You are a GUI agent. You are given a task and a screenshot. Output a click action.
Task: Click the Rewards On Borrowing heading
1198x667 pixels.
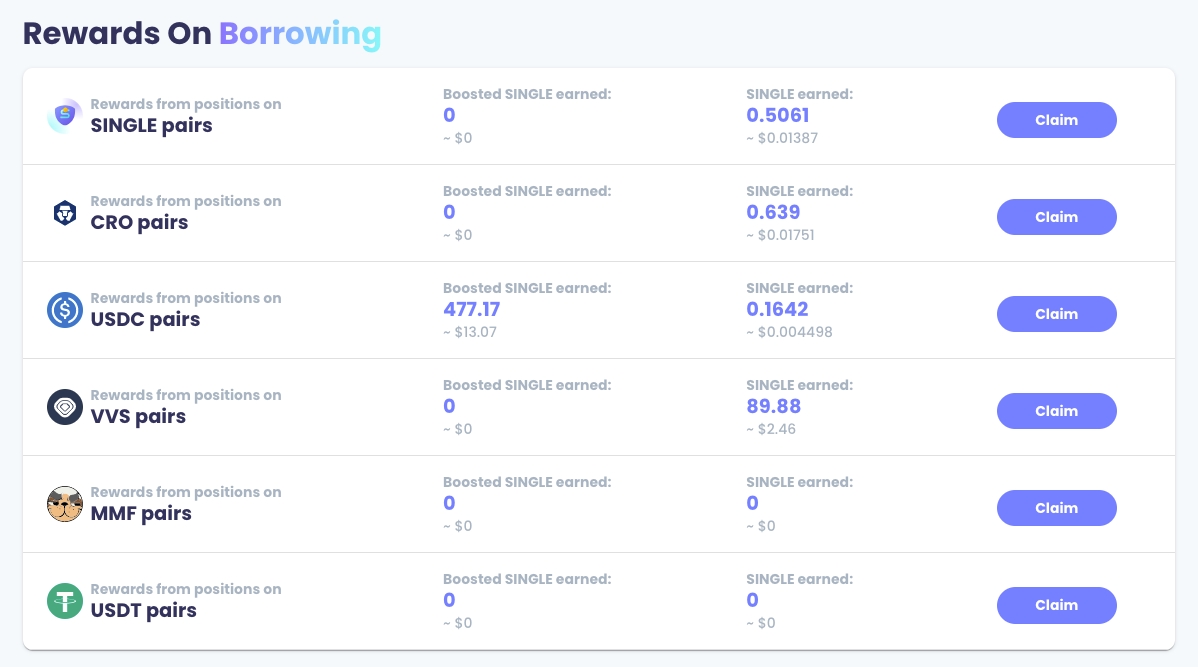(x=202, y=33)
